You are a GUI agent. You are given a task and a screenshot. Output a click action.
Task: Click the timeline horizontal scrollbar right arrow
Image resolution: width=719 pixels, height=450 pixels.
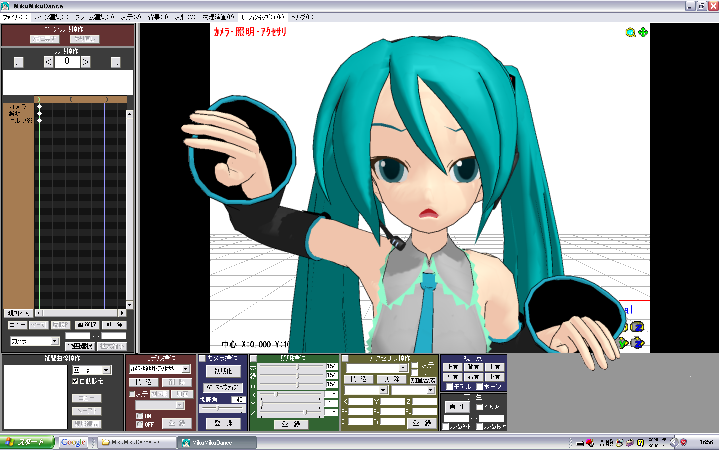pos(122,313)
